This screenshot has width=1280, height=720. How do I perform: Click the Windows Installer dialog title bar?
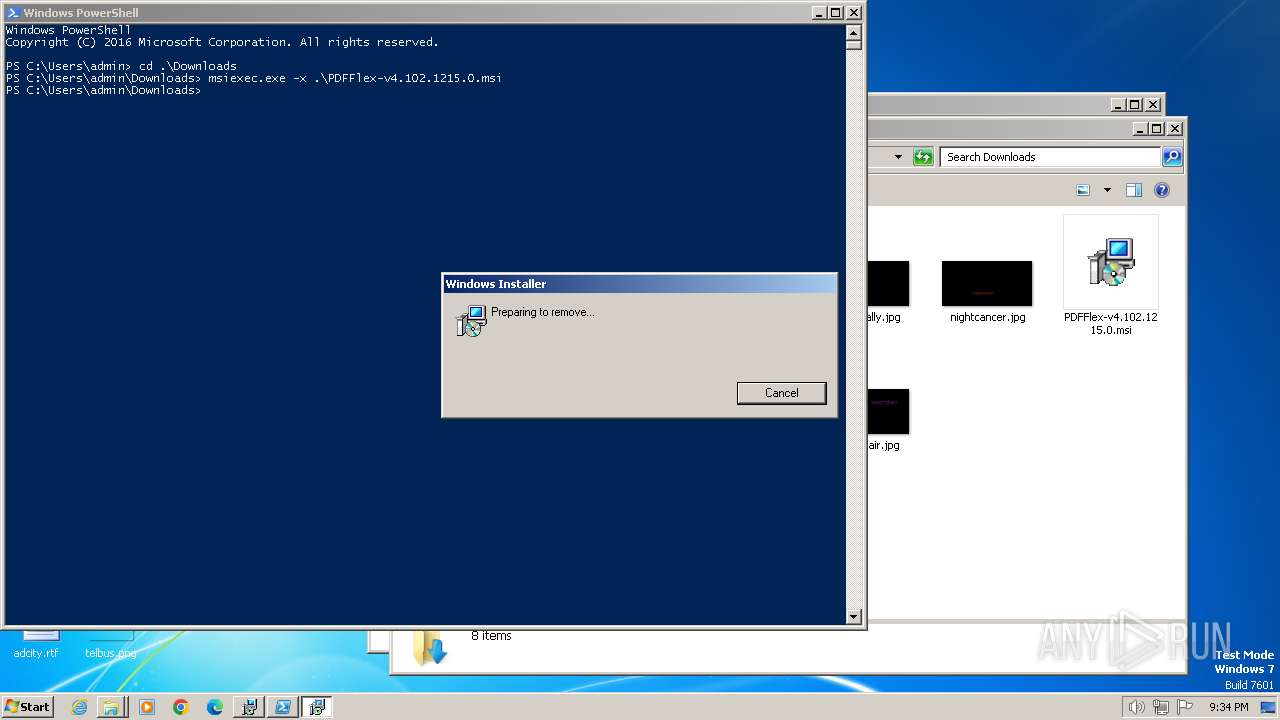639,284
